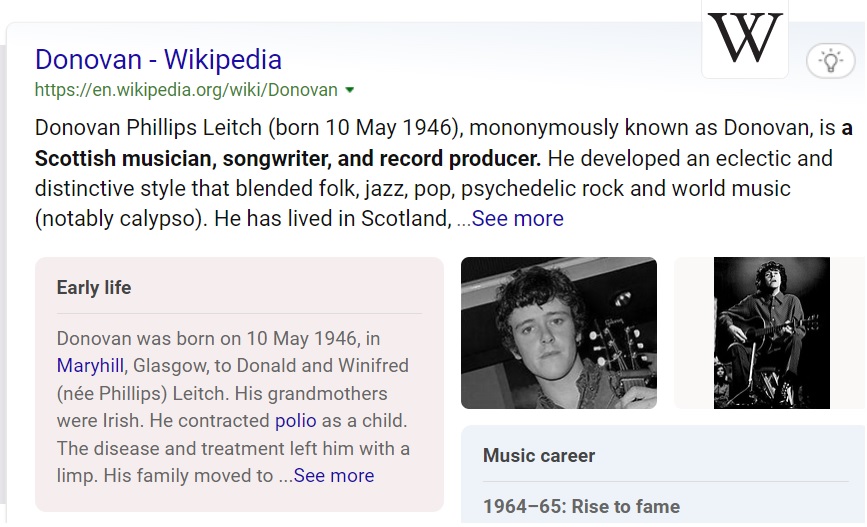Open the photo of Donovan playing guitar
This screenshot has width=867, height=527.
pos(771,333)
